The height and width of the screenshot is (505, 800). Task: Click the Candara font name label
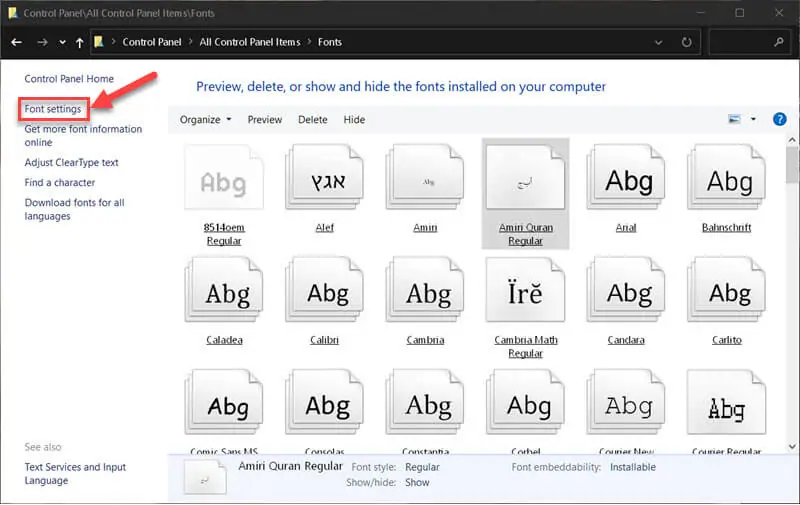coord(626,340)
